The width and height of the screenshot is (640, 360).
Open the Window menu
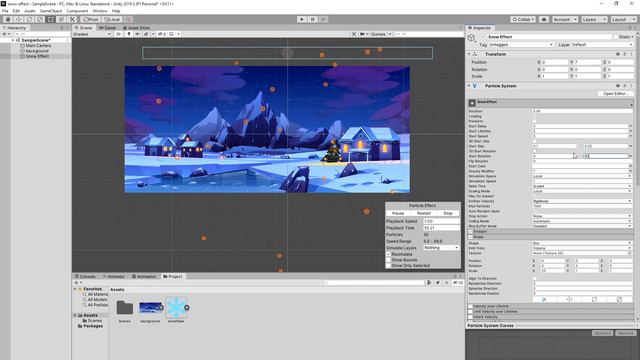100,11
